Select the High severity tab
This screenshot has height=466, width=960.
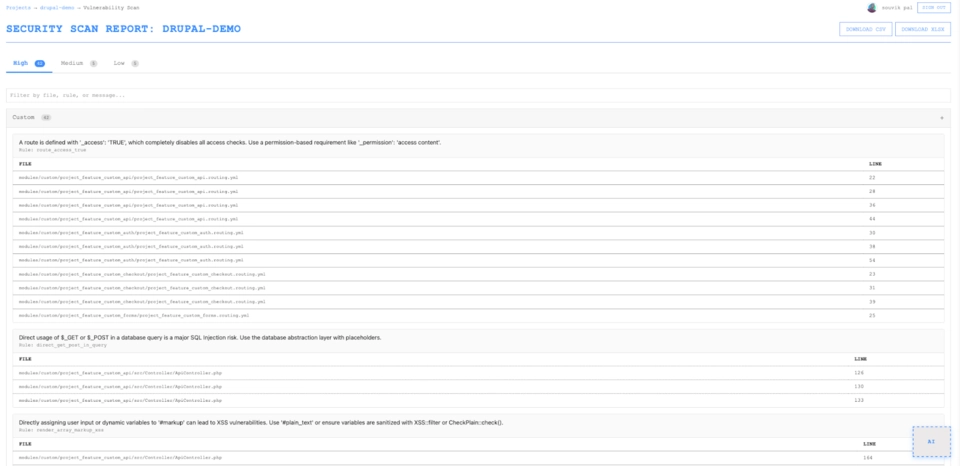coord(29,63)
